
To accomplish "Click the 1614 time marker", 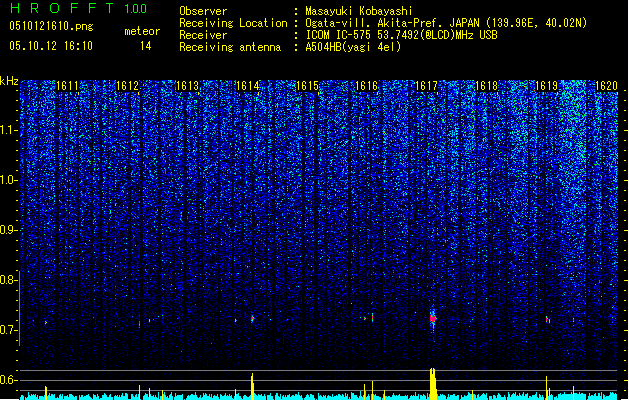I will point(247,86).
